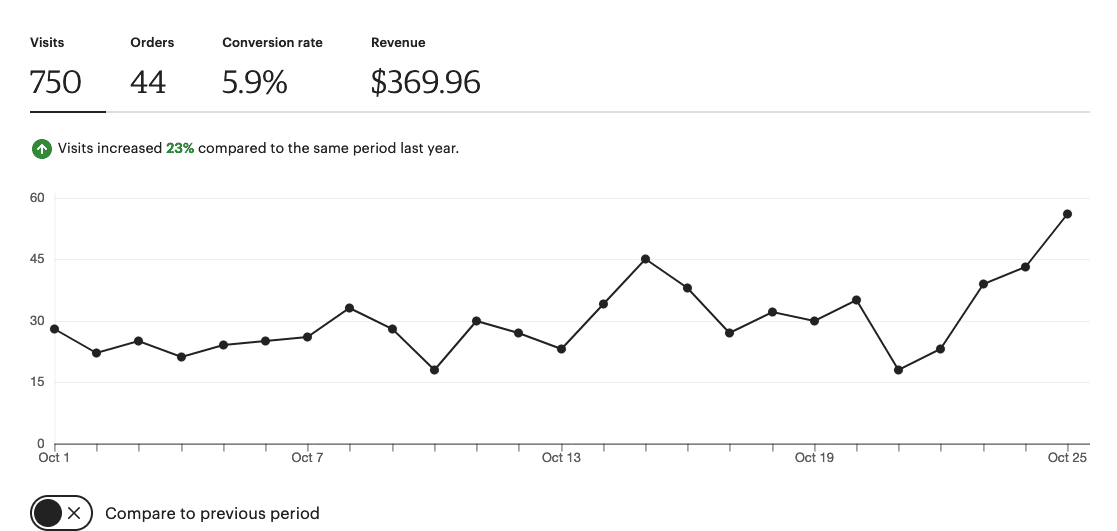Click the green upward arrow increase icon
The image size is (1117, 531).
pos(42,149)
